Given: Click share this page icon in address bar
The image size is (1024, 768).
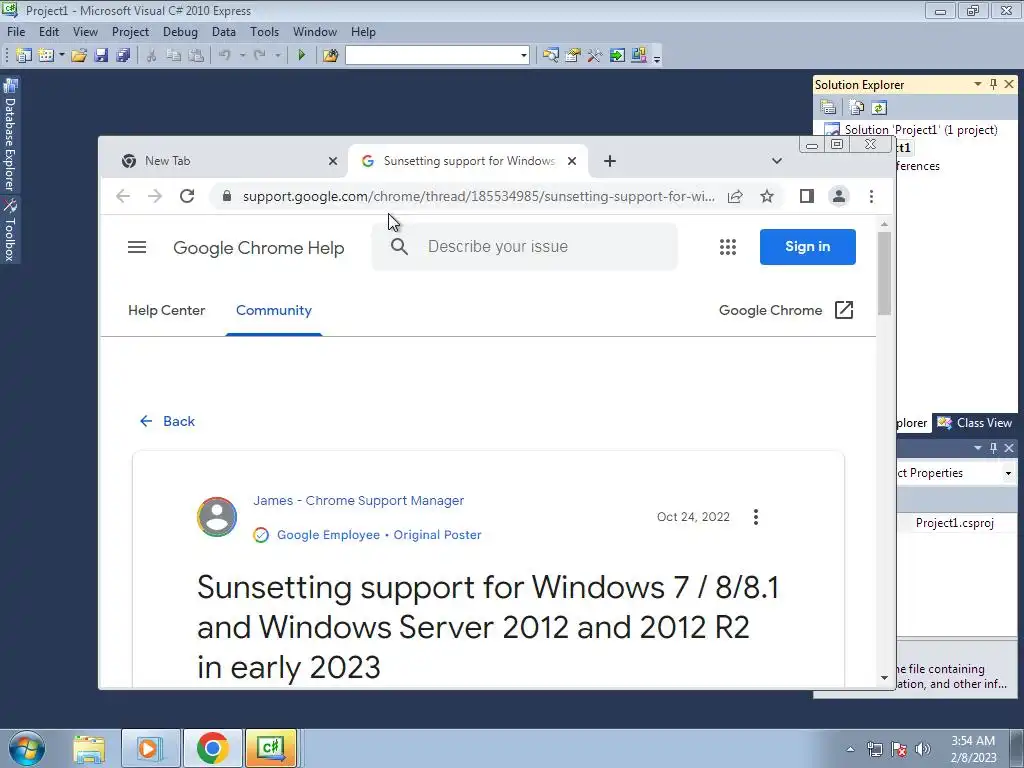Looking at the screenshot, I should 735,197.
